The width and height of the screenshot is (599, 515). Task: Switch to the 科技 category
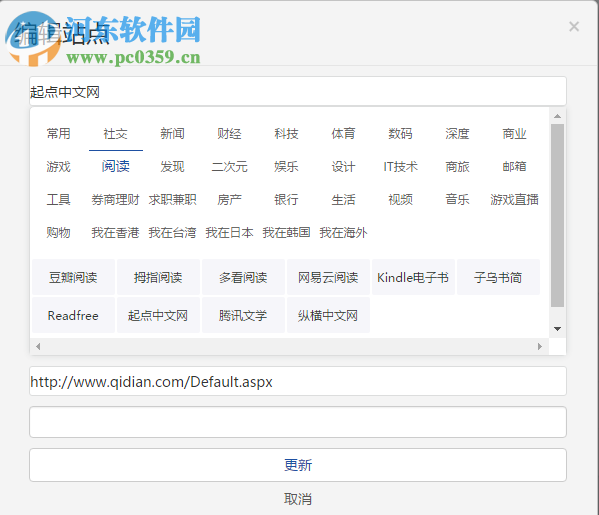(286, 134)
